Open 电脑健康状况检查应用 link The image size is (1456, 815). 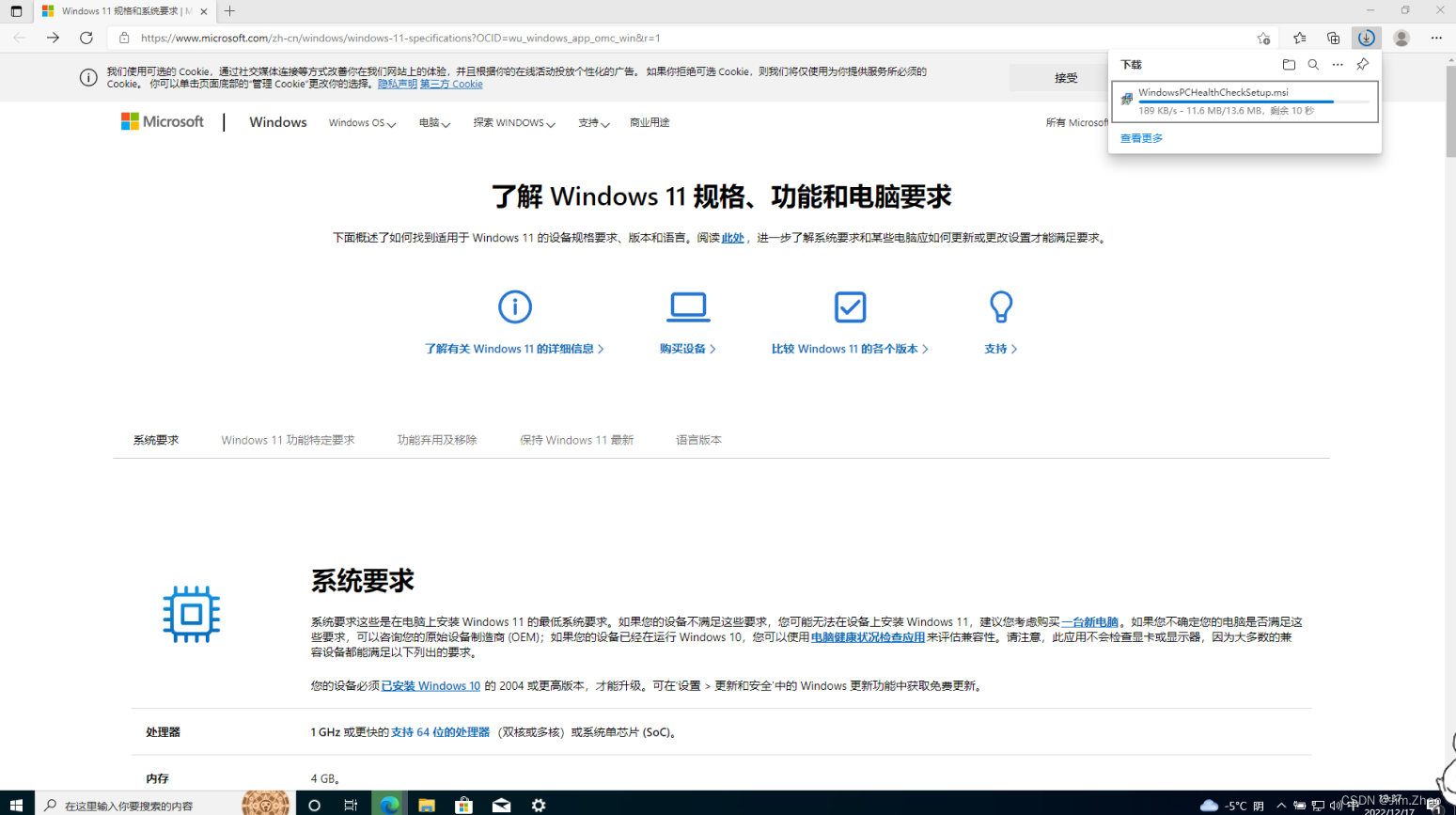[x=868, y=637]
